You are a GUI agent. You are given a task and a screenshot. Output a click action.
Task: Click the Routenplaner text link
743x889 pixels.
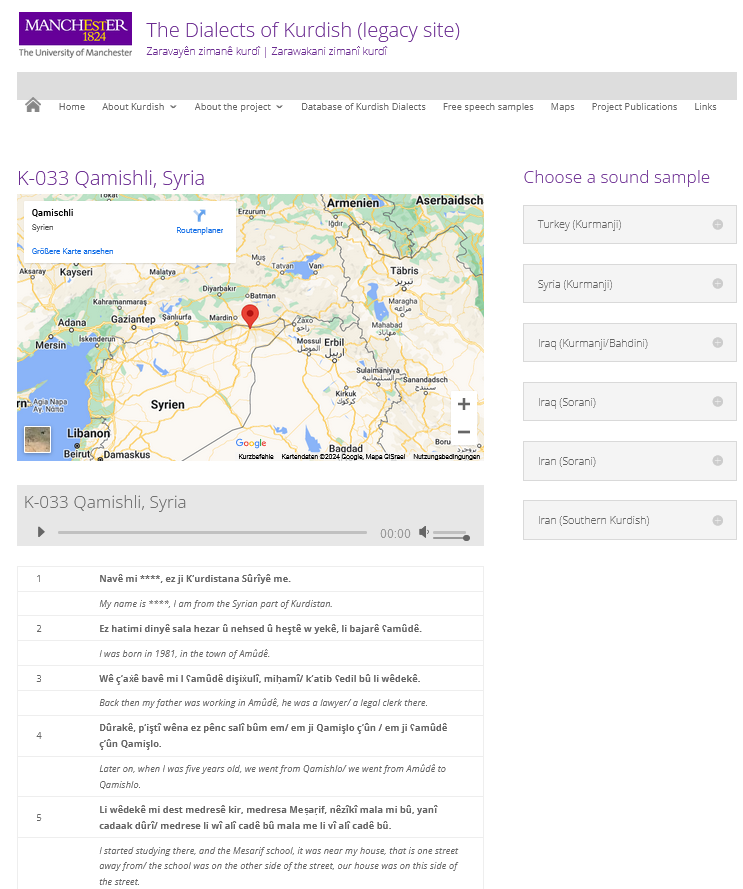pyautogui.click(x=200, y=230)
